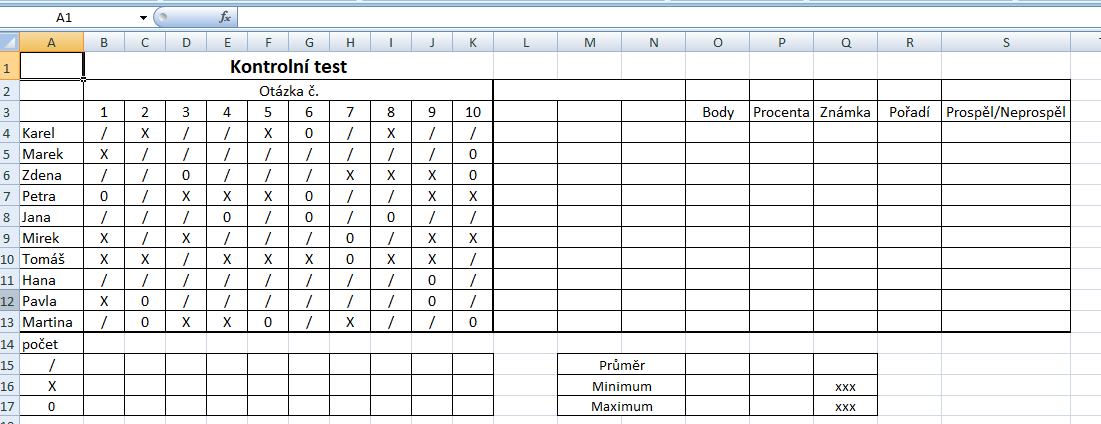1101x424 pixels.
Task: Click the Prospěl/Neprospěl header cell
Action: 1005,112
